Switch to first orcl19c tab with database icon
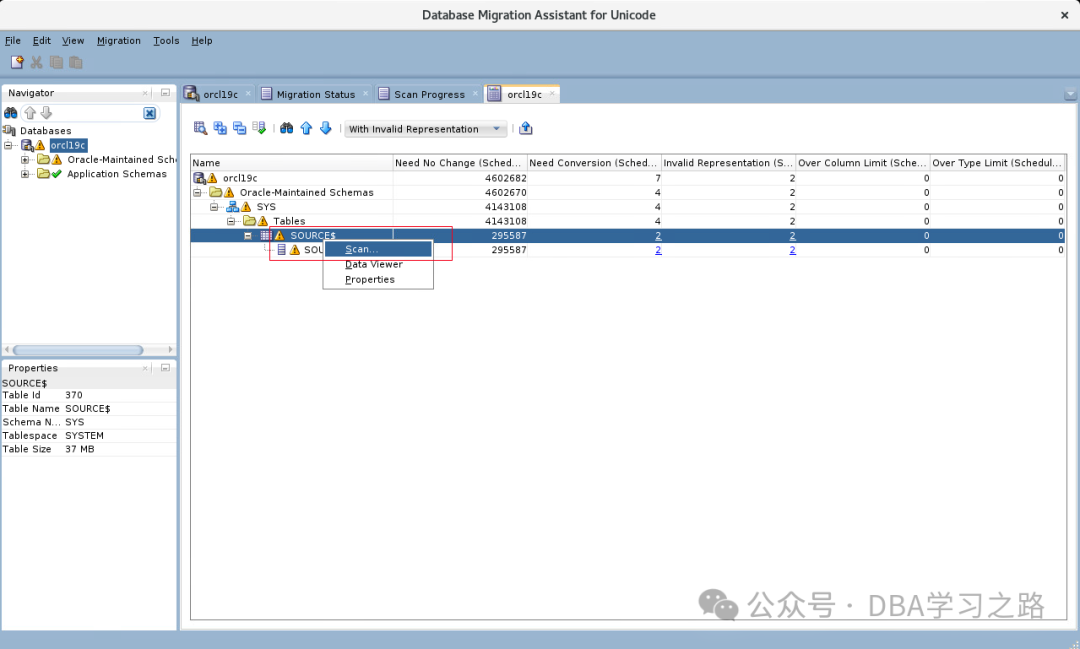The width and height of the screenshot is (1080, 649). coord(219,94)
